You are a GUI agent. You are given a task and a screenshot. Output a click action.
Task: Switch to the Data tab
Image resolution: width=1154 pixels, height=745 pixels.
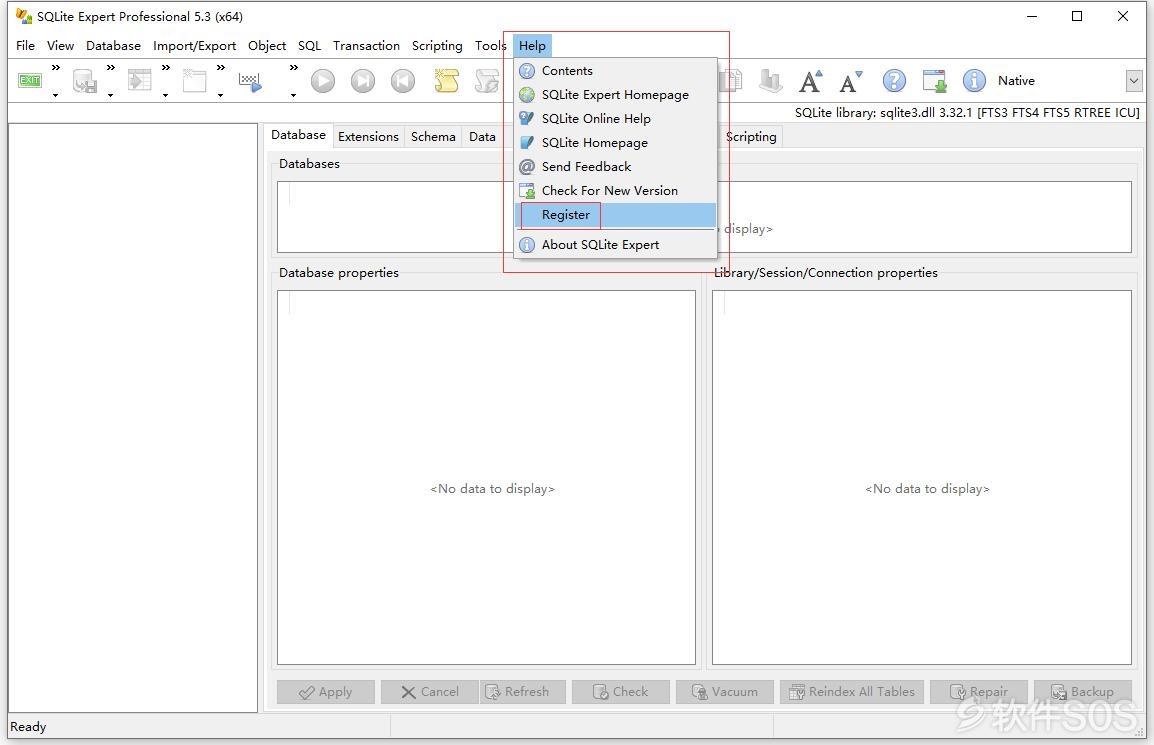(482, 136)
